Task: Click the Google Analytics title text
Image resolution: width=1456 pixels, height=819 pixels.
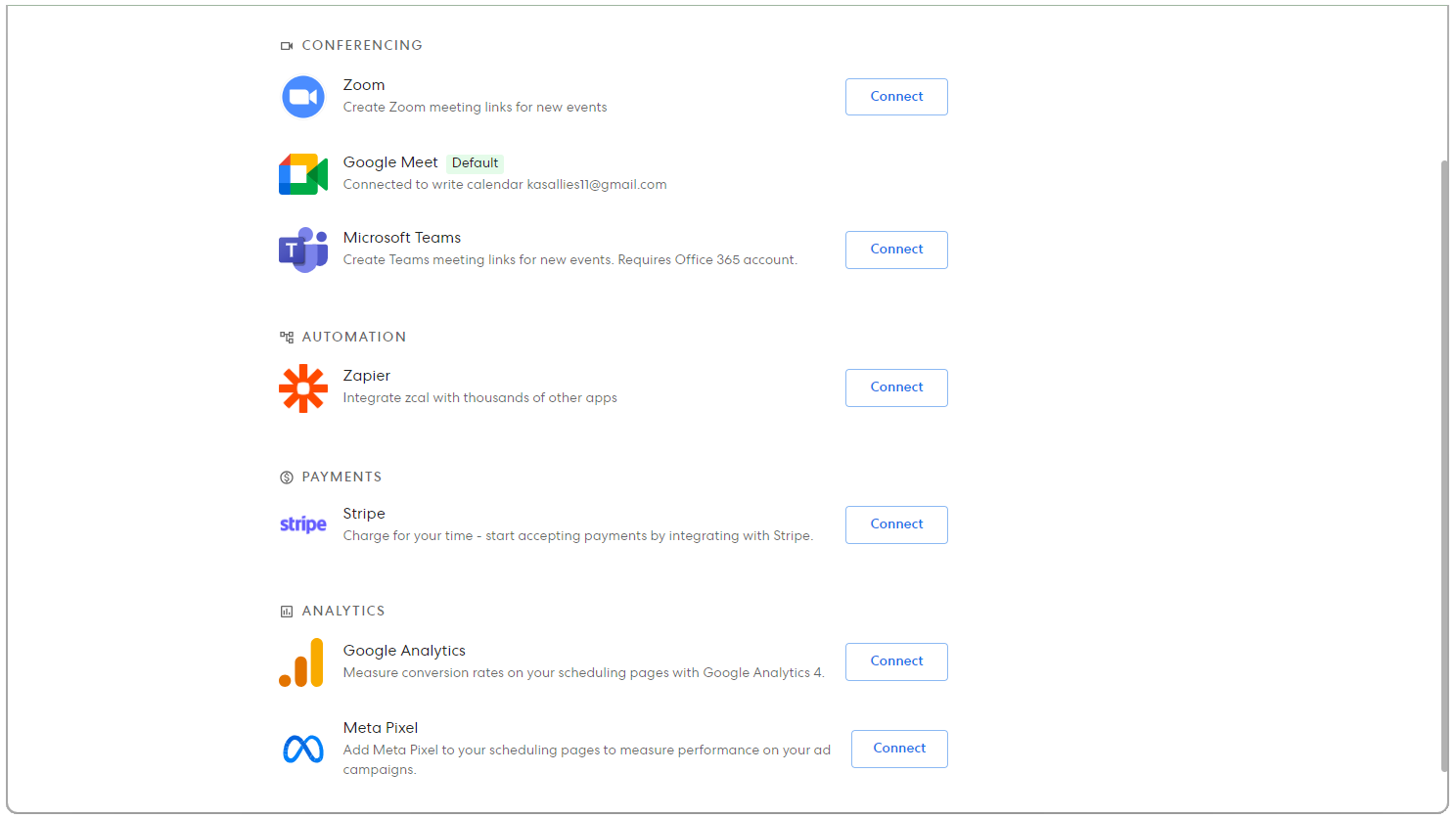Action: pos(404,651)
